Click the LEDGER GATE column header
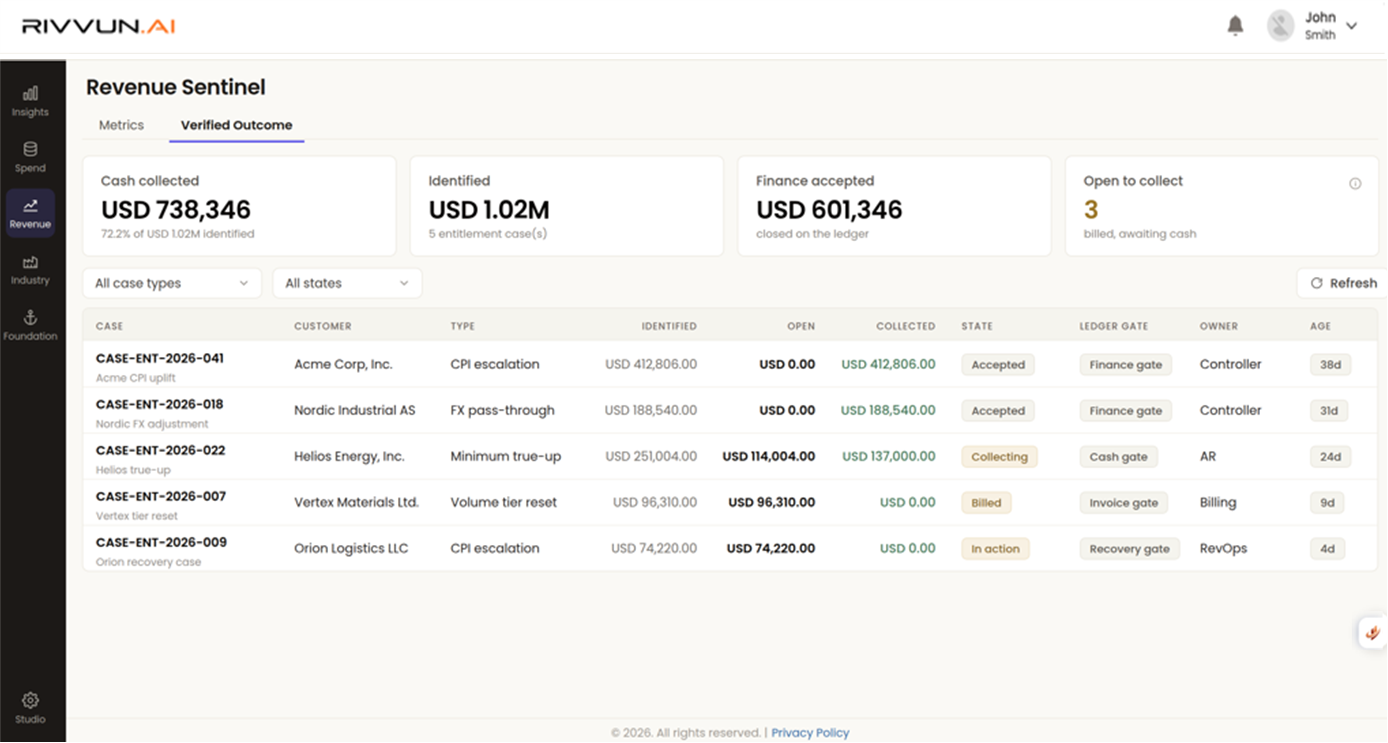 [1113, 326]
